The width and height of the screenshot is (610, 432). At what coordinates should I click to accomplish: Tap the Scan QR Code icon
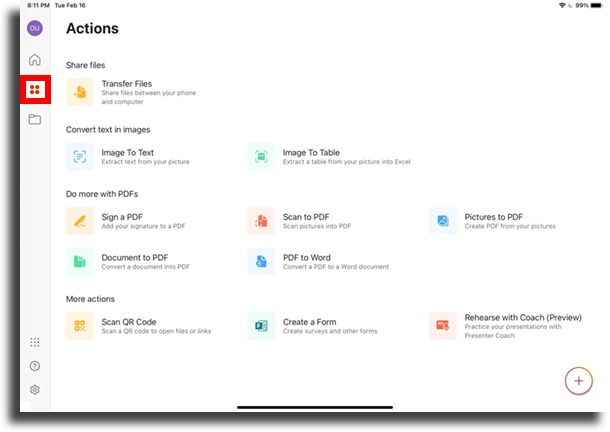pyautogui.click(x=80, y=326)
